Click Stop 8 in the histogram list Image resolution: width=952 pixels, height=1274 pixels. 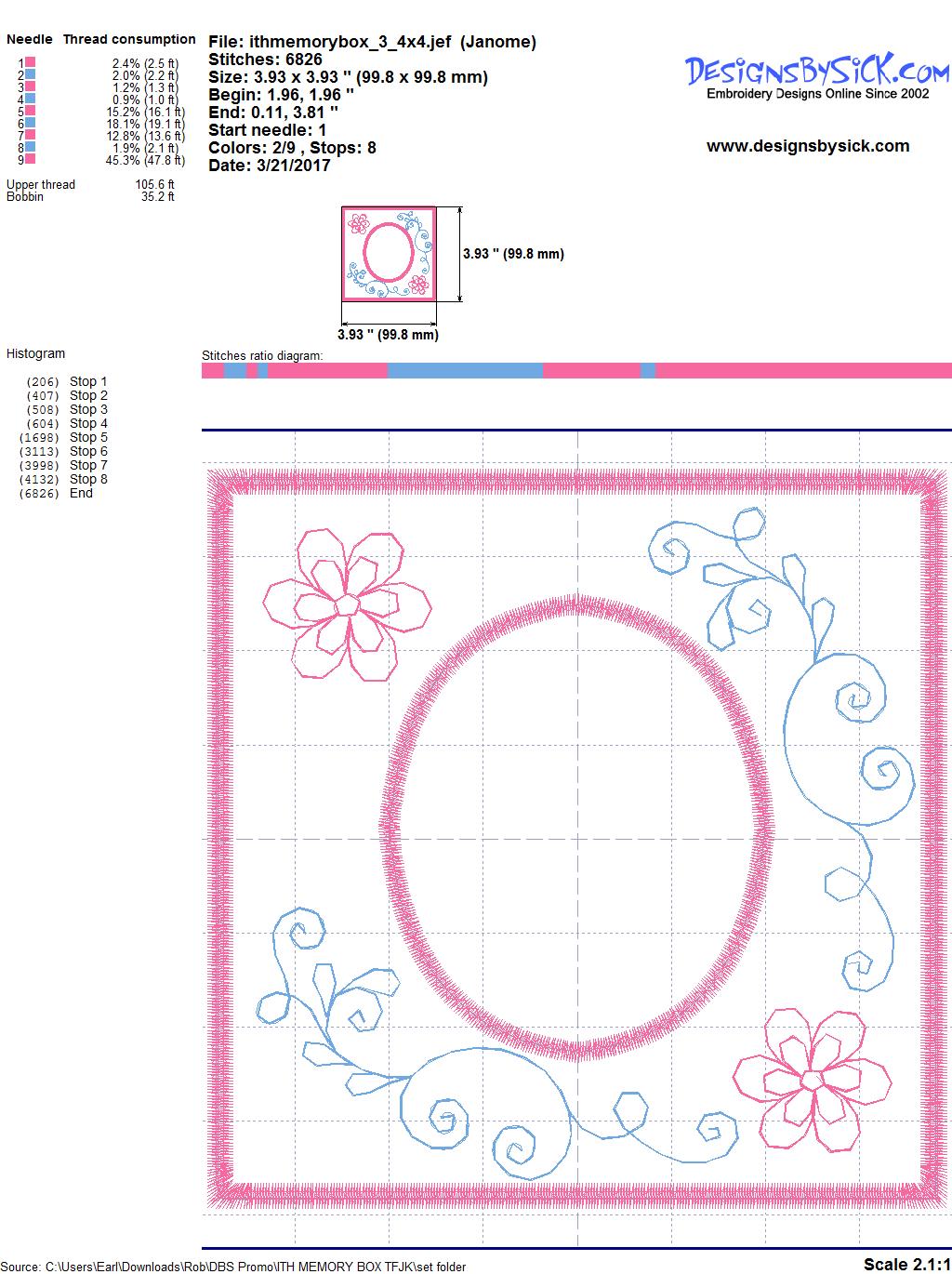(x=88, y=479)
